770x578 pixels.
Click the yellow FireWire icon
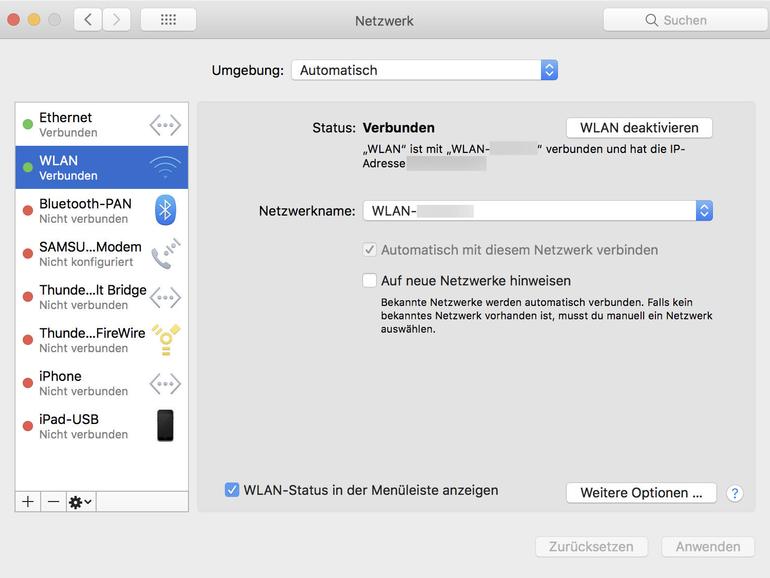click(x=166, y=339)
